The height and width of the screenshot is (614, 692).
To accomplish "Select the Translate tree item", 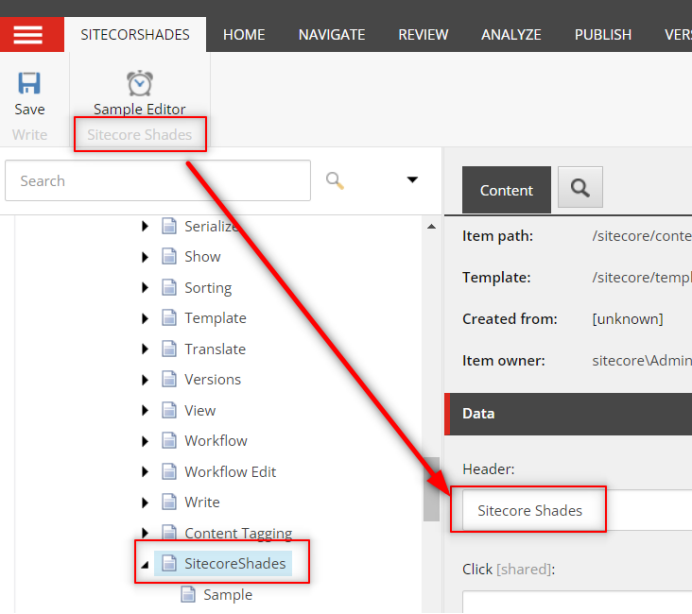I will click(x=215, y=349).
